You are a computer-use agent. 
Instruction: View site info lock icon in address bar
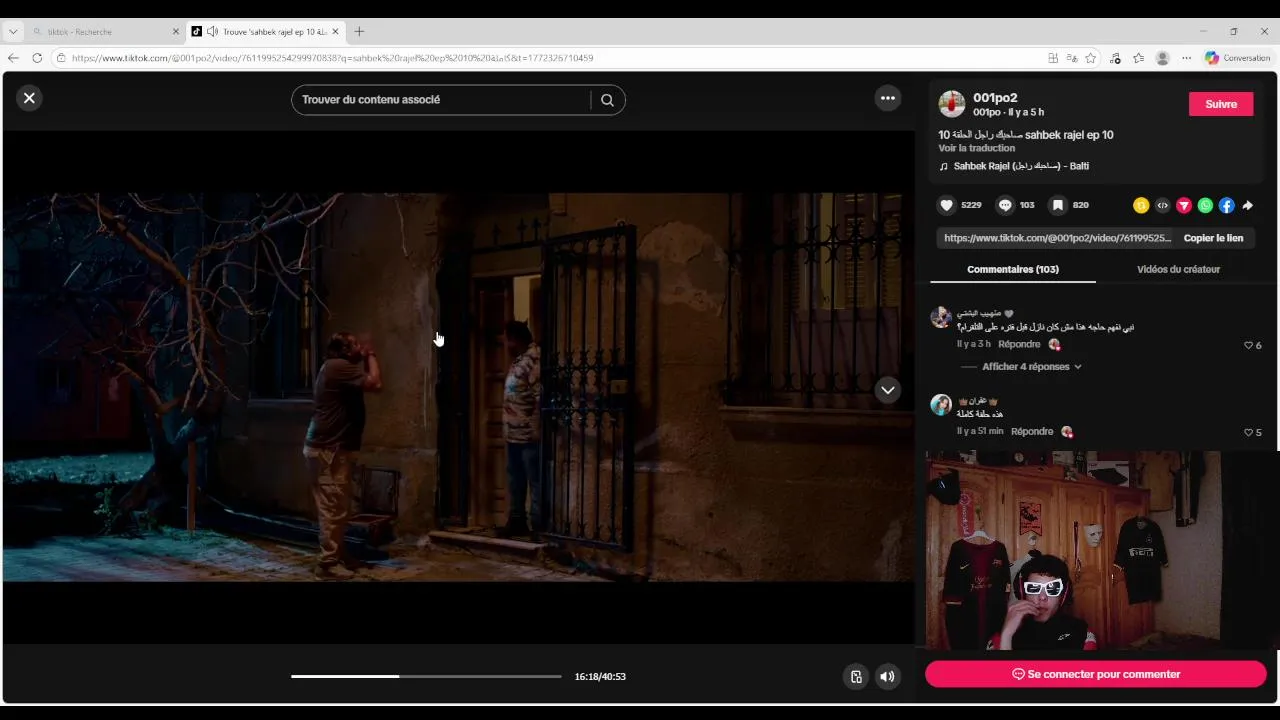coord(62,58)
